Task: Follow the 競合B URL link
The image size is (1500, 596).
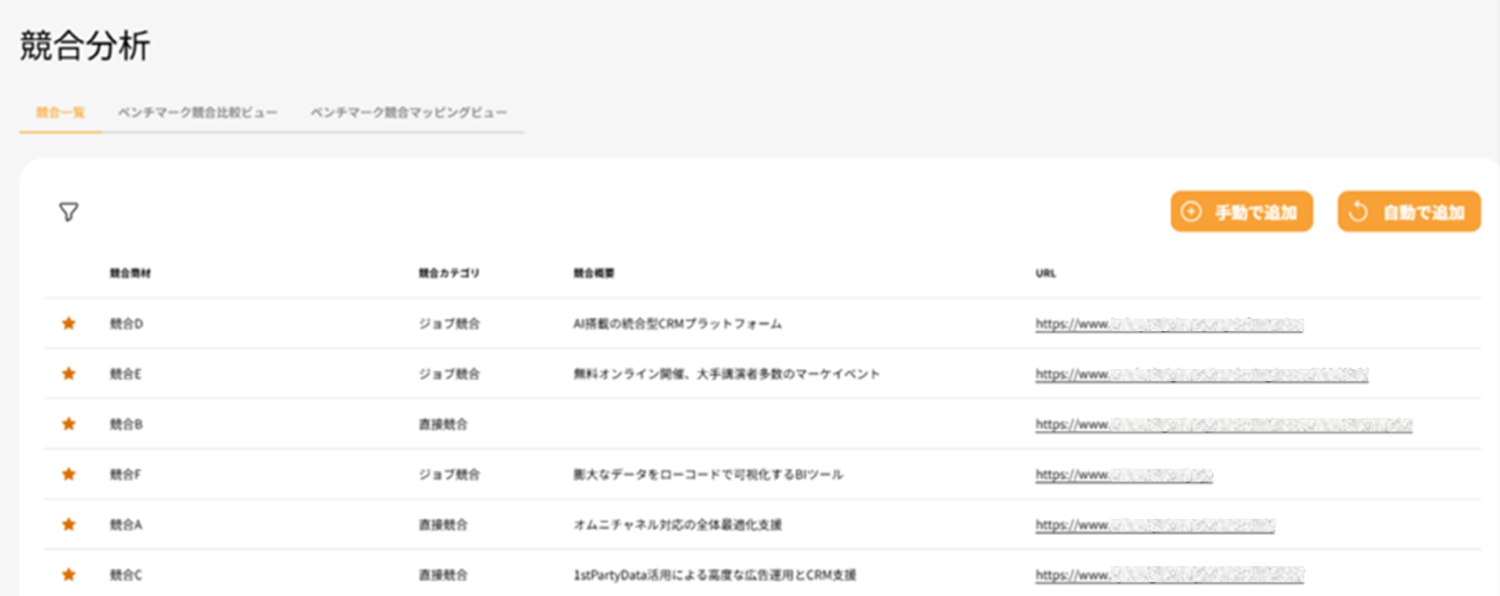Action: pos(1223,424)
